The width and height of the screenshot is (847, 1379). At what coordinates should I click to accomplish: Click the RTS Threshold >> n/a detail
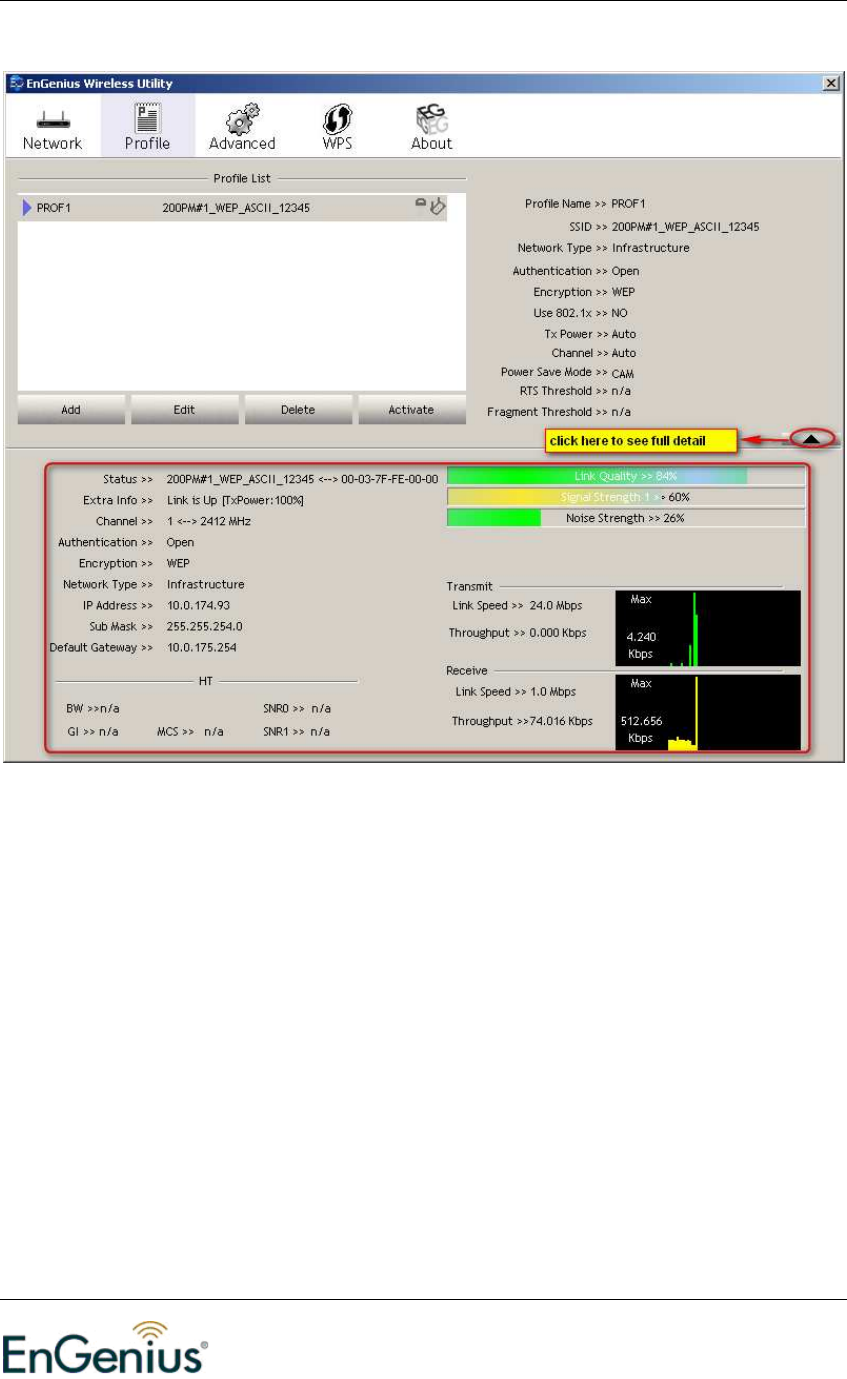(575, 391)
